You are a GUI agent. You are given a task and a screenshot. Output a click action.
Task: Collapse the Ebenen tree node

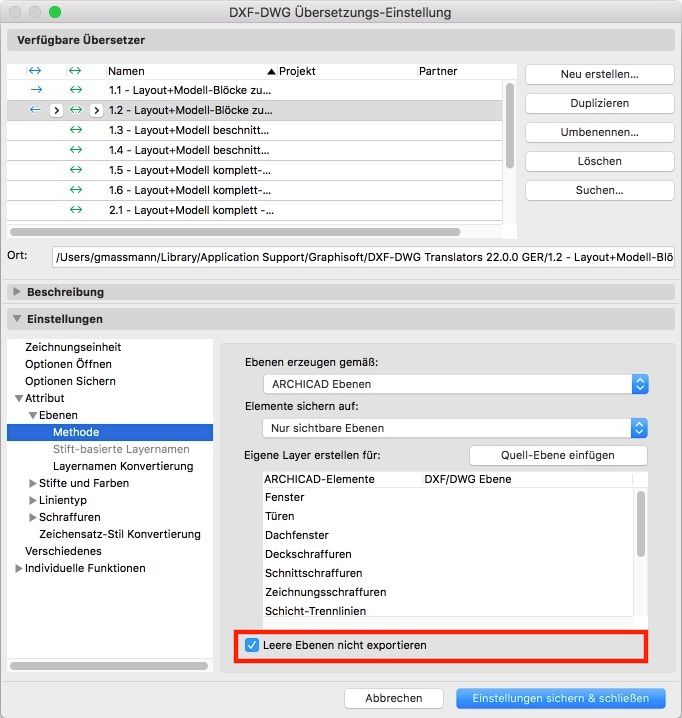[x=33, y=415]
